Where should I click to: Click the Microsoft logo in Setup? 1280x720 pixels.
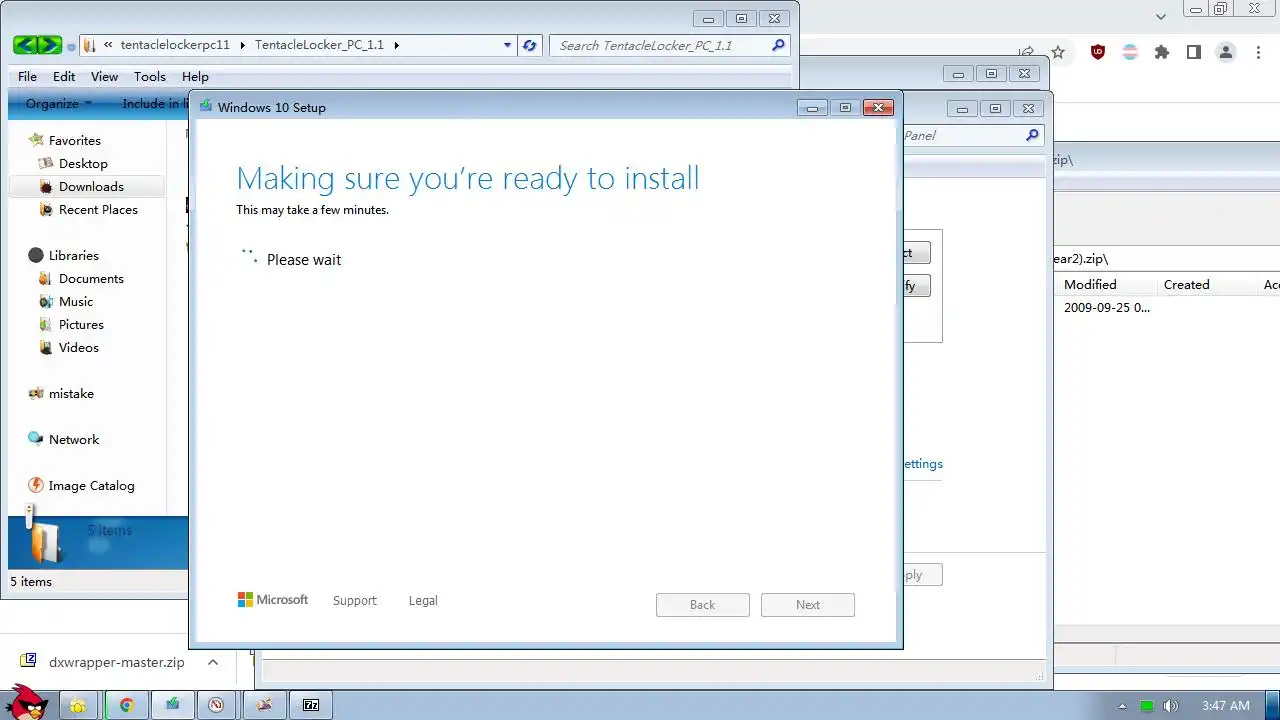pos(272,600)
